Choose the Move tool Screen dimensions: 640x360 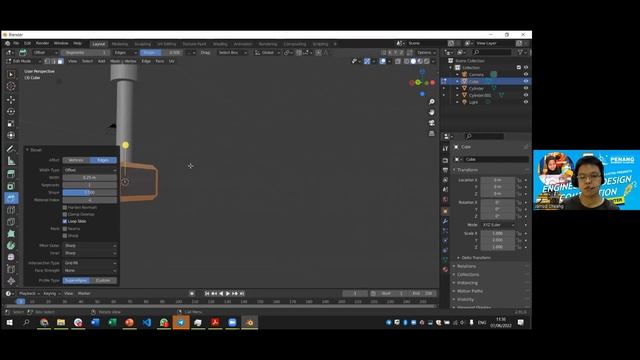[11, 100]
